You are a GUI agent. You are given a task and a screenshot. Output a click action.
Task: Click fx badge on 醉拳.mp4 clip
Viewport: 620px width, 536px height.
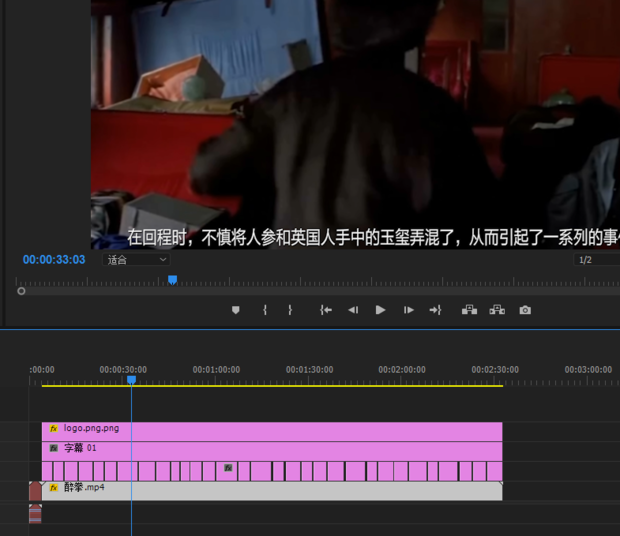coord(54,488)
